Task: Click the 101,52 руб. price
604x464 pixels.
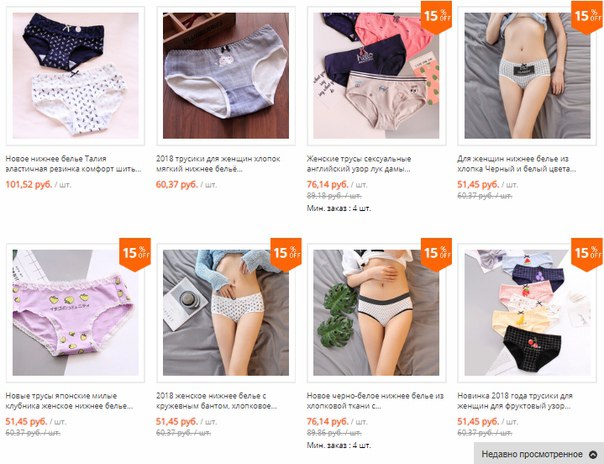Action: 29,184
